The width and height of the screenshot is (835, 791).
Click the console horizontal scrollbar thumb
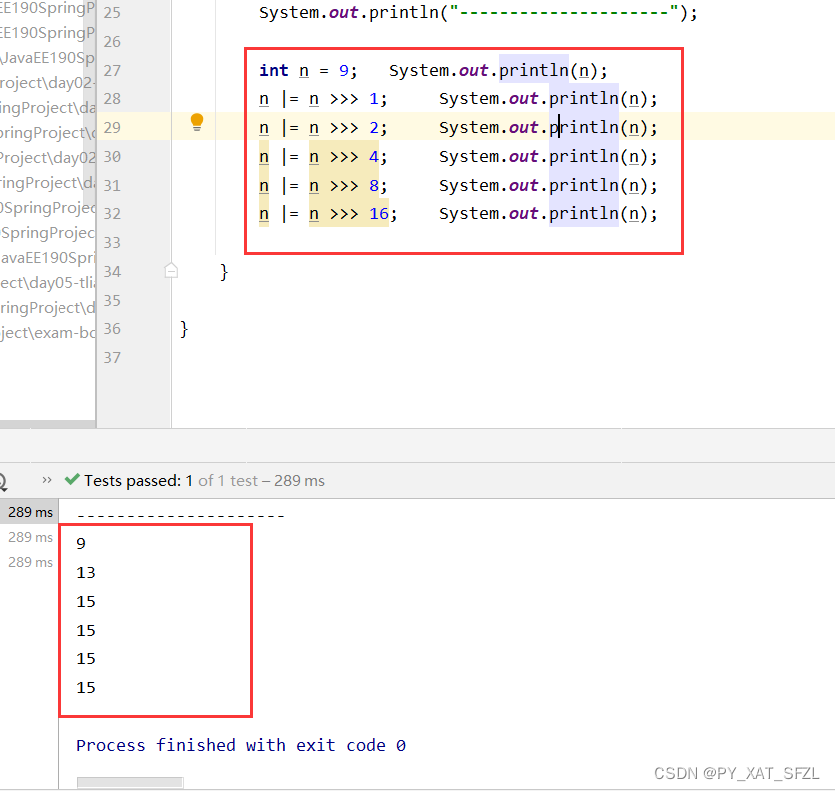130,782
